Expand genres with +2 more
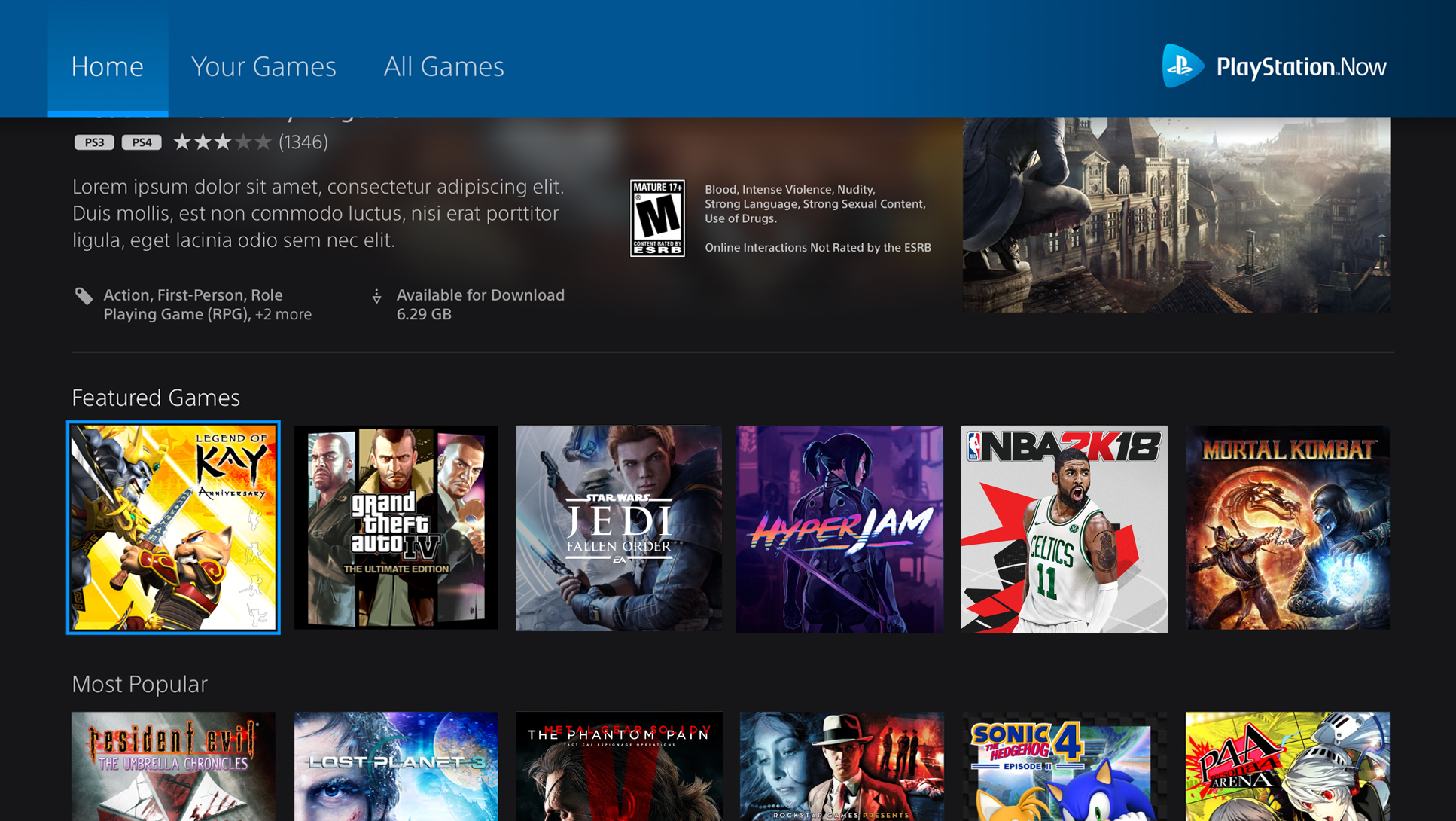1456x821 pixels. (283, 315)
